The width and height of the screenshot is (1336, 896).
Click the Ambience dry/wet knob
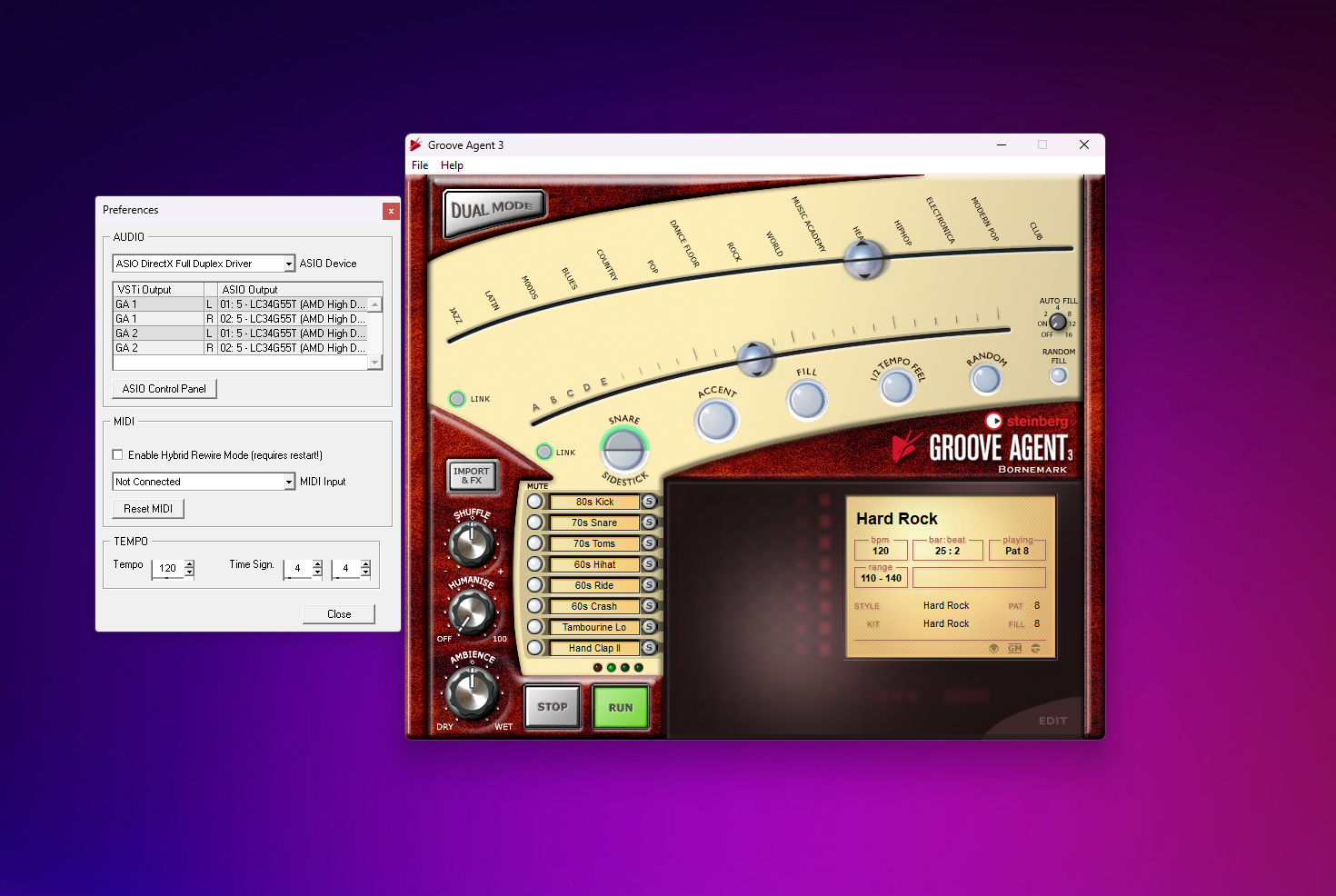coord(472,692)
